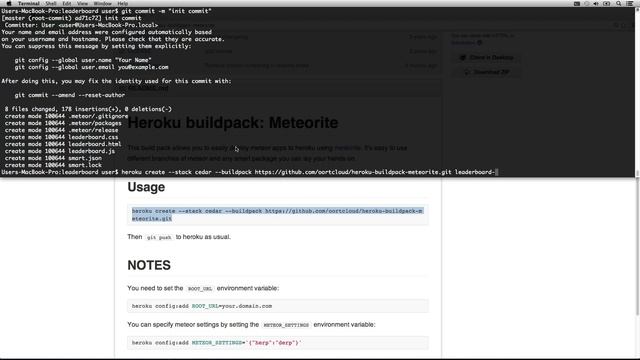This screenshot has width=640, height=360.
Task: Click the NOTES heading
Action: (x=149, y=265)
